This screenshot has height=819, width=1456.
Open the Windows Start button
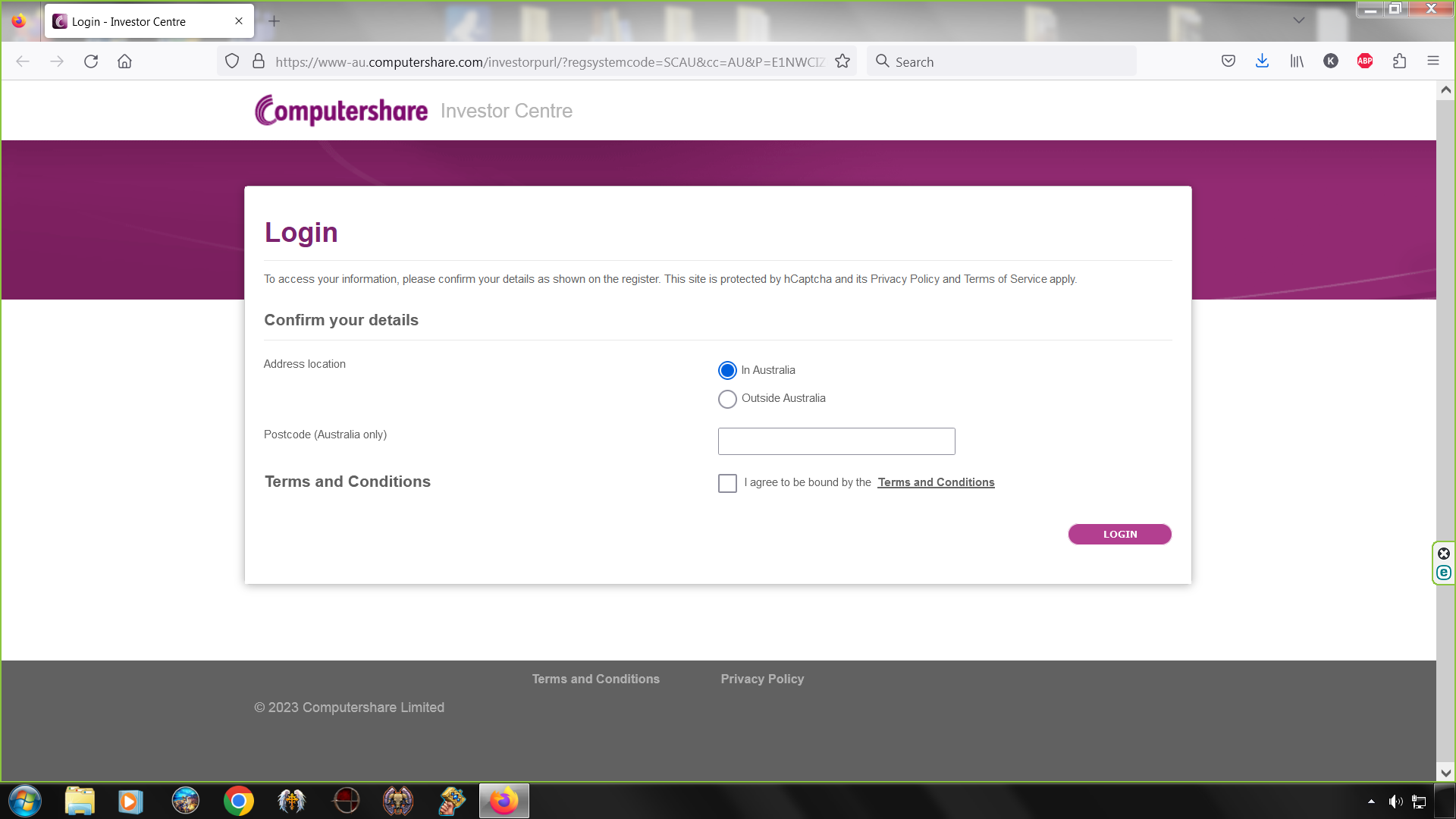[25, 801]
